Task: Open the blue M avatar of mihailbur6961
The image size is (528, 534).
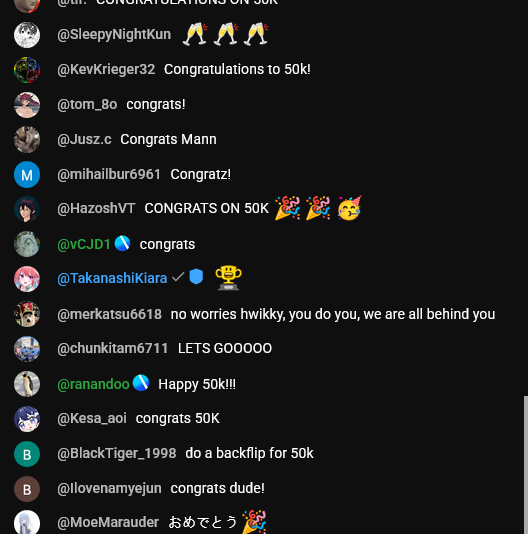Action: click(27, 175)
